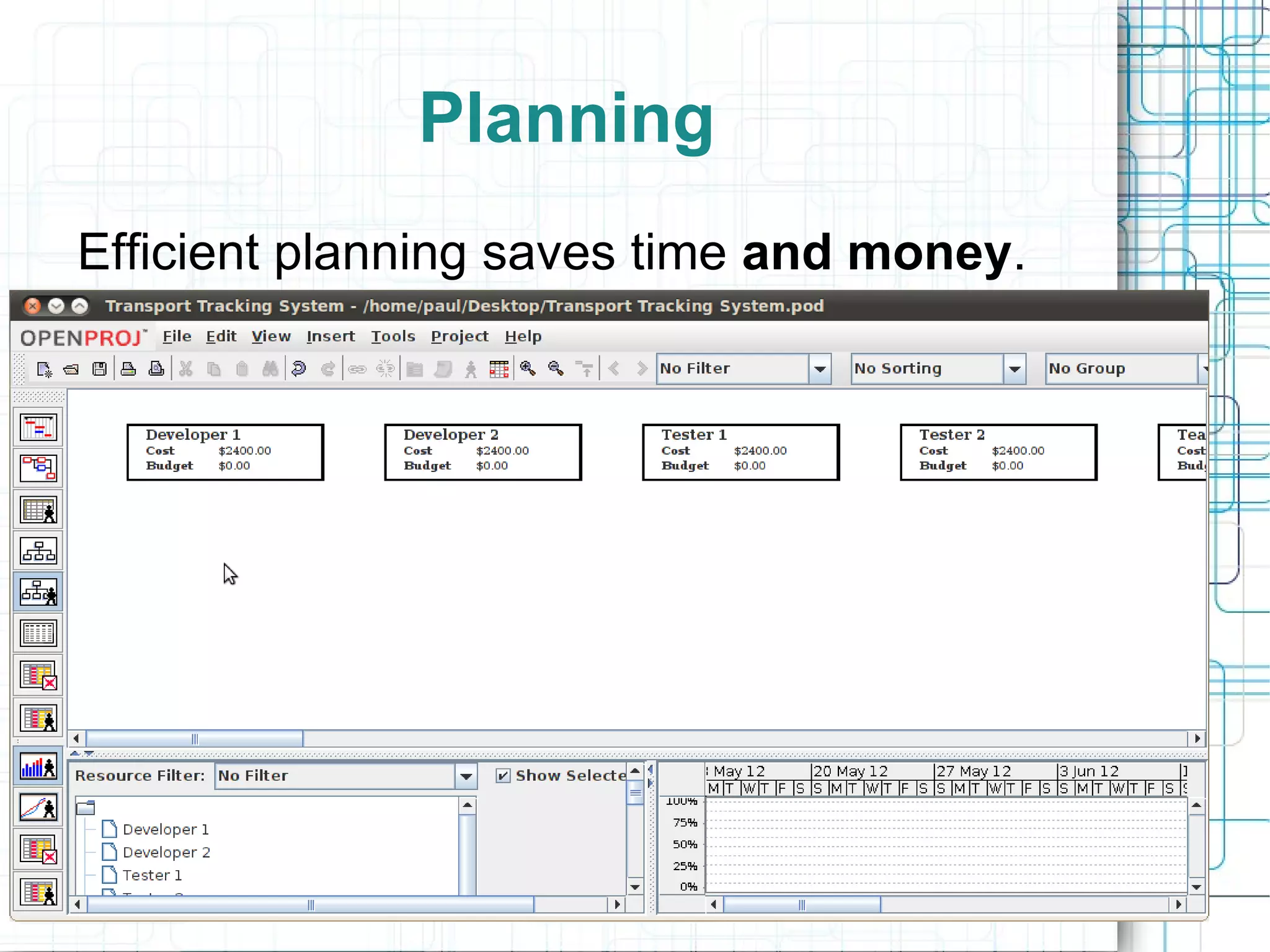Toggle the Show Selected checkbox

504,776
